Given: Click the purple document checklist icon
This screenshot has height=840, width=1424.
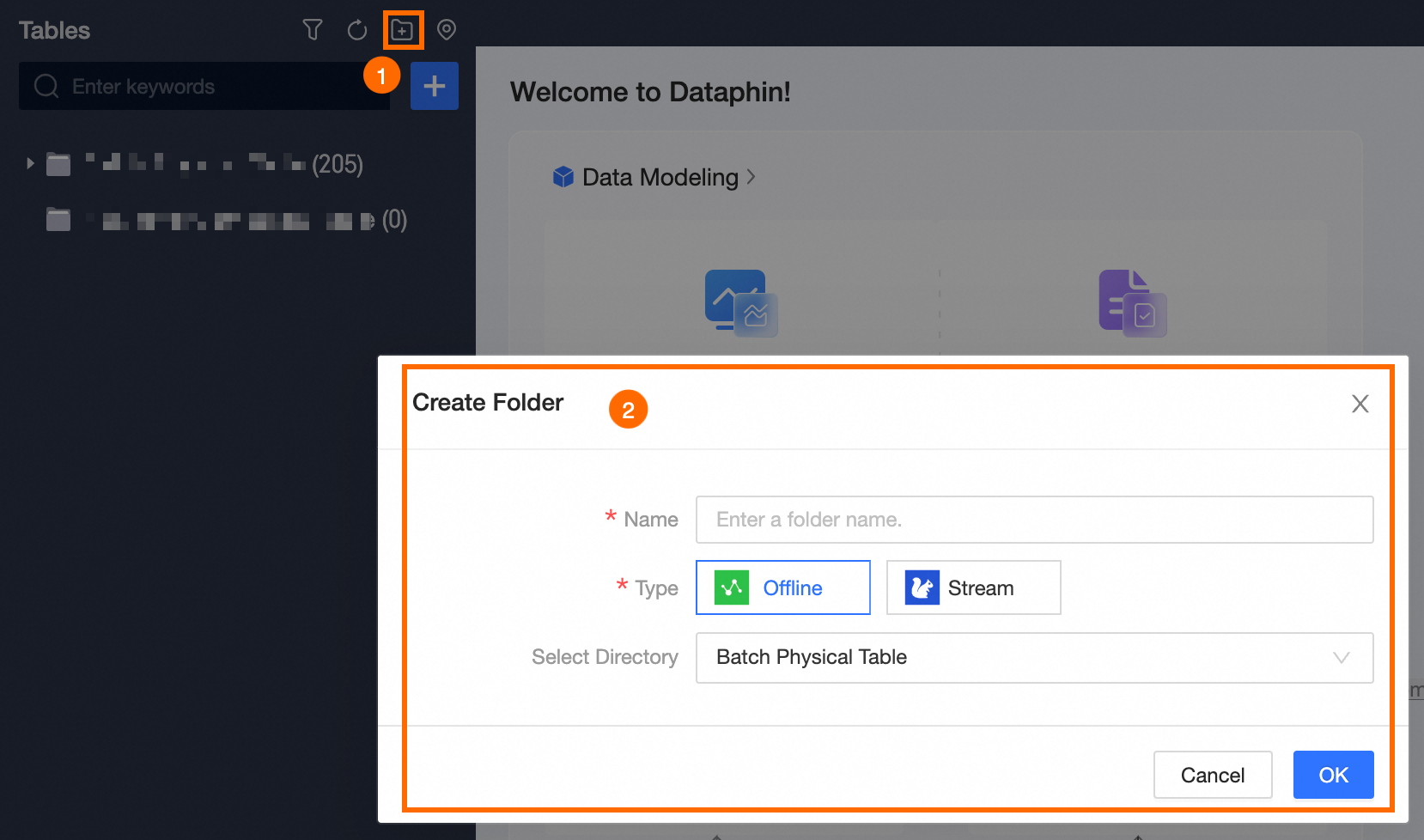Looking at the screenshot, I should [x=1133, y=303].
